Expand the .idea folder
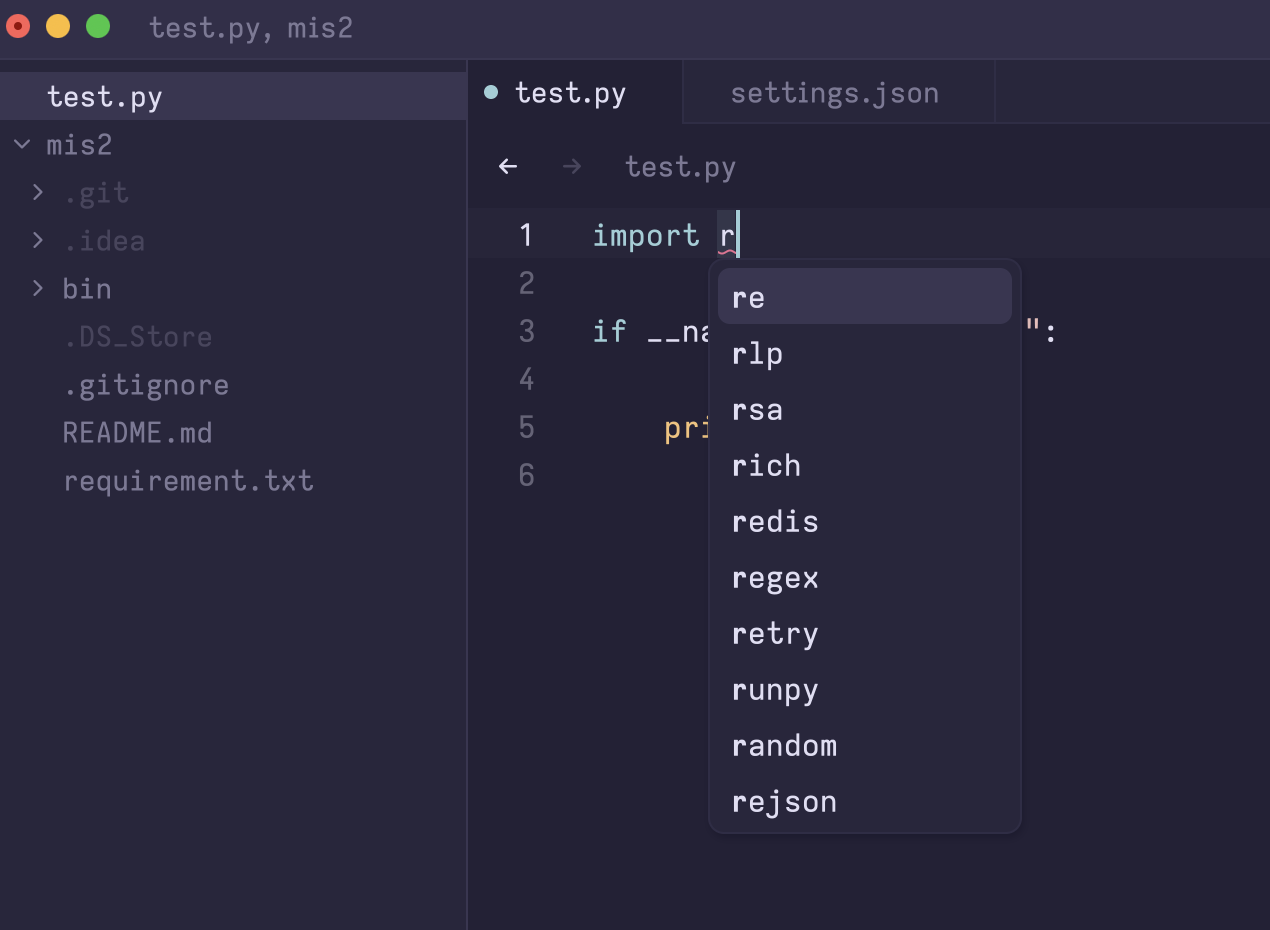The image size is (1270, 930). click(x=38, y=240)
